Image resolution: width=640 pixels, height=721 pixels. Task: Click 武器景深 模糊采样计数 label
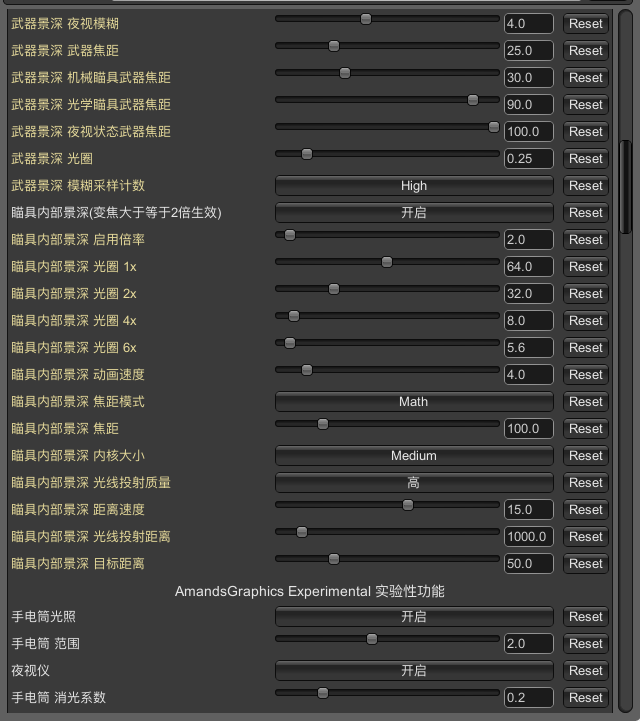[78, 186]
